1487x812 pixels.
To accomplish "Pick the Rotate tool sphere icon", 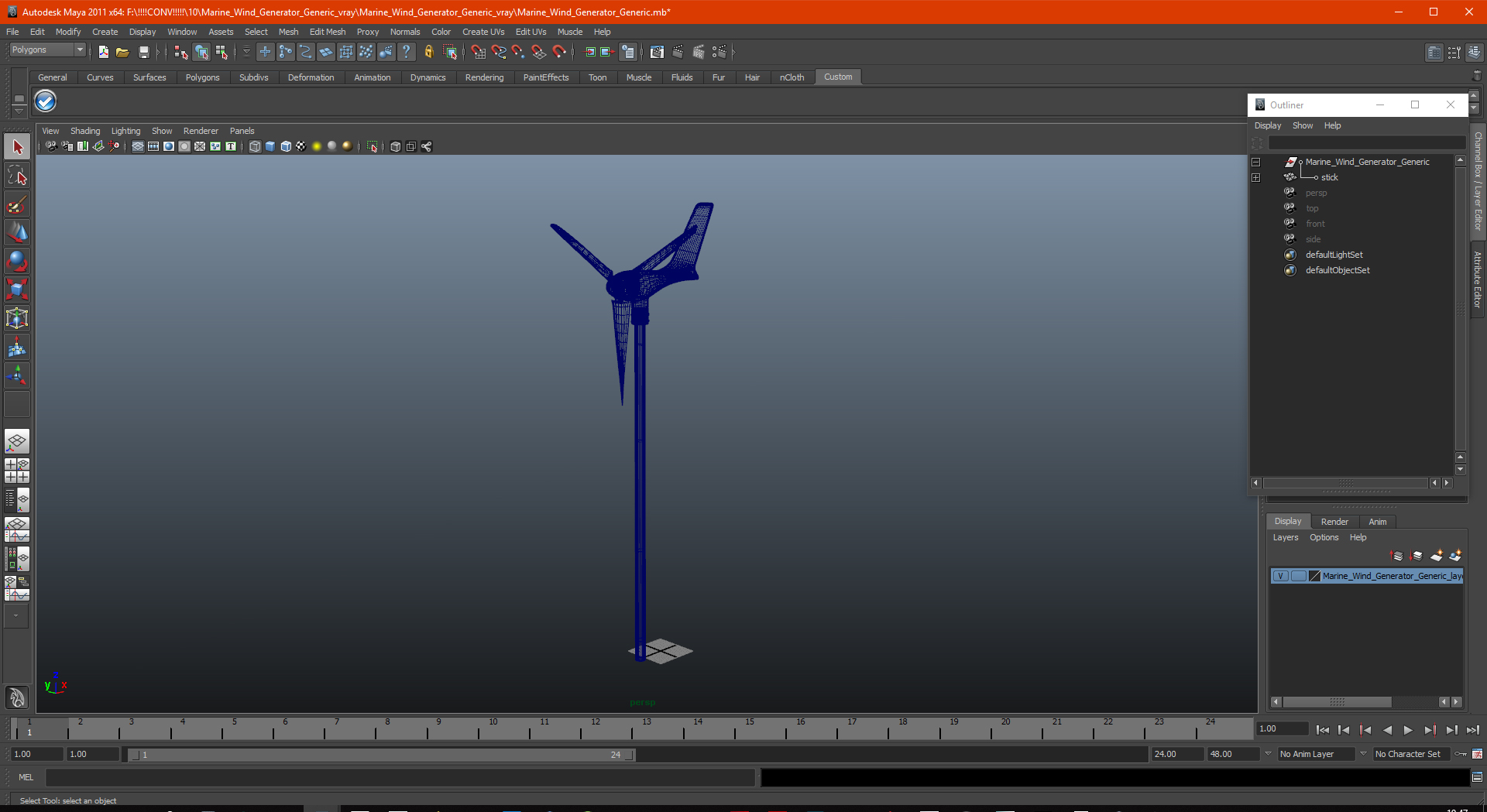I will (x=17, y=261).
